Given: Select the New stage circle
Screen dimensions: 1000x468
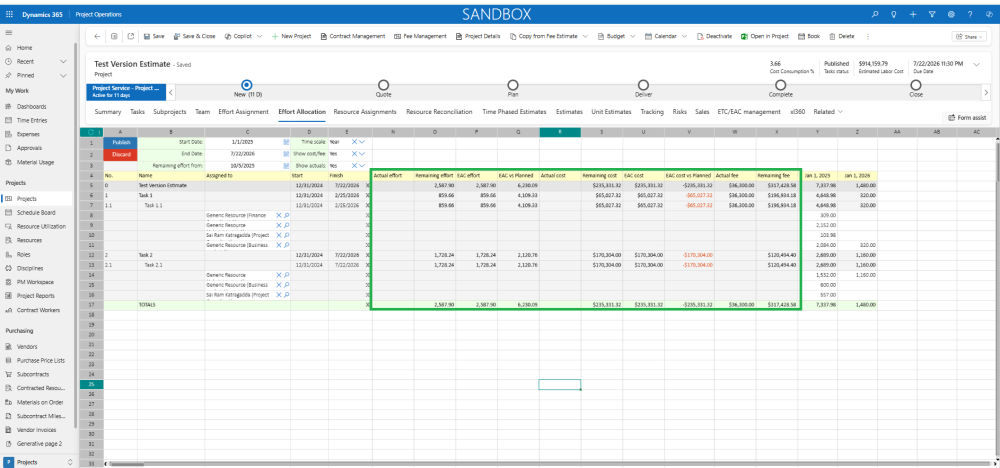Looking at the screenshot, I should click(x=247, y=84).
